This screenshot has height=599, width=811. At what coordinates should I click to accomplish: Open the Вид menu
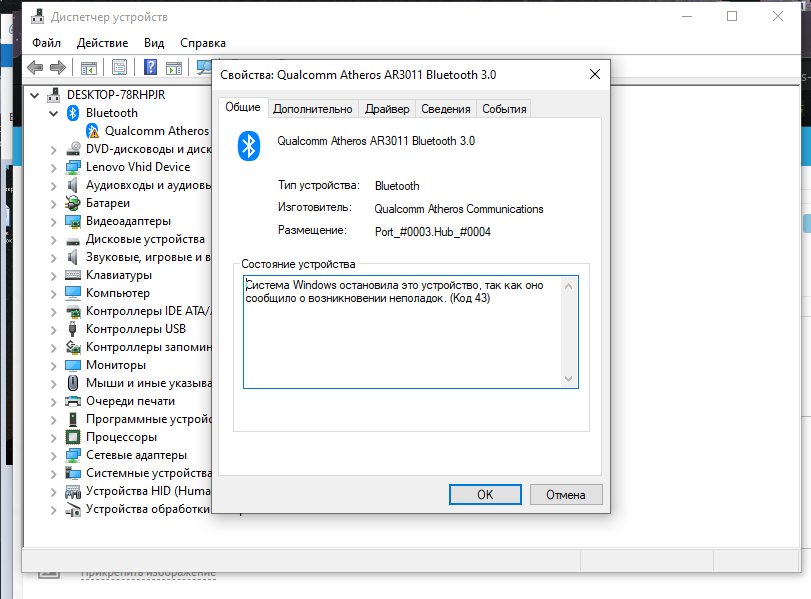click(154, 43)
